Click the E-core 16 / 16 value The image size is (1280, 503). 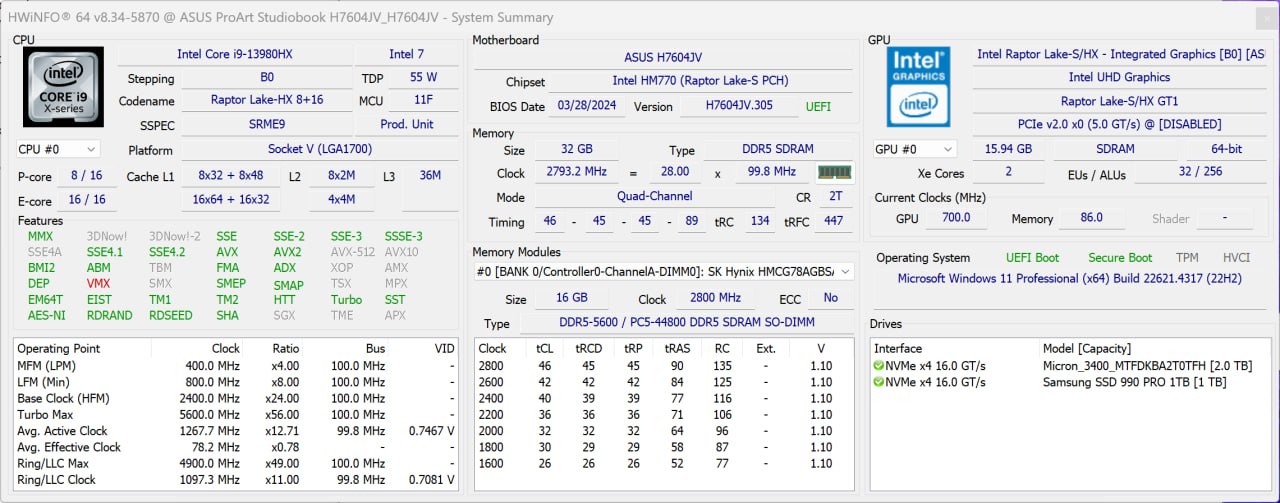87,199
